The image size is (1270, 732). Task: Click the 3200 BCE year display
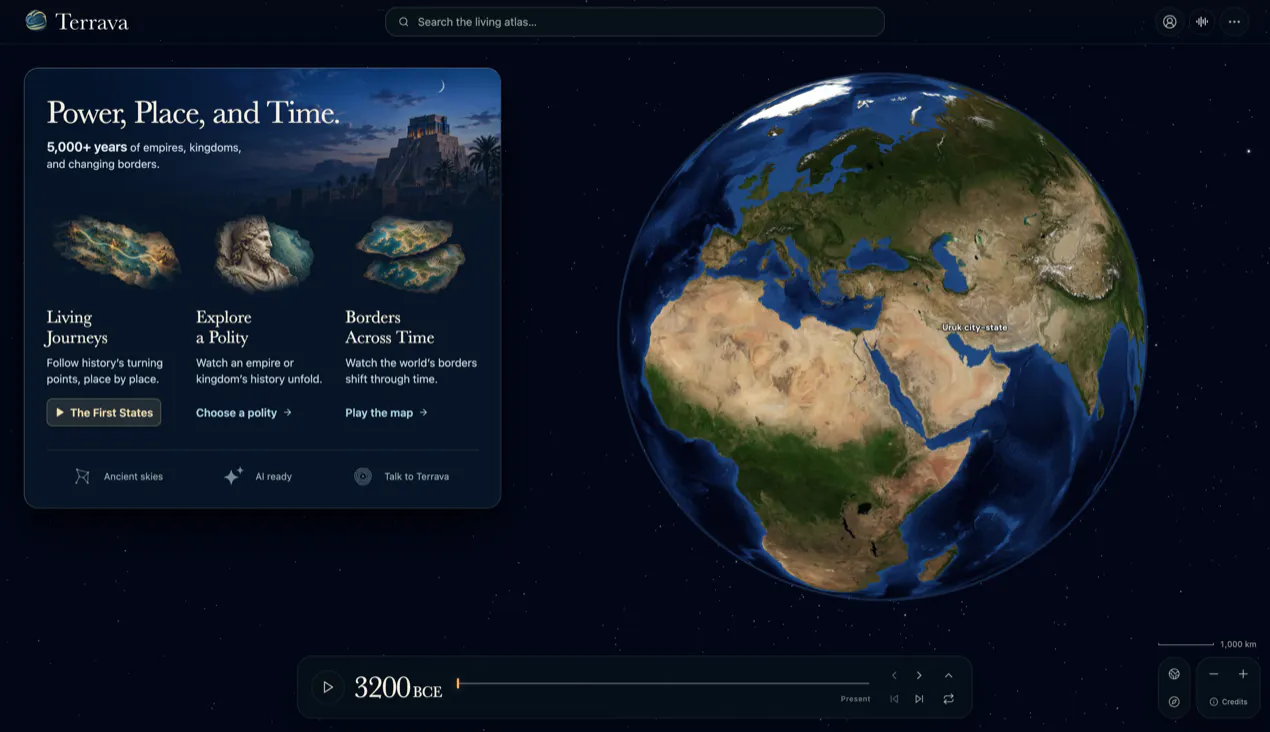coord(398,688)
